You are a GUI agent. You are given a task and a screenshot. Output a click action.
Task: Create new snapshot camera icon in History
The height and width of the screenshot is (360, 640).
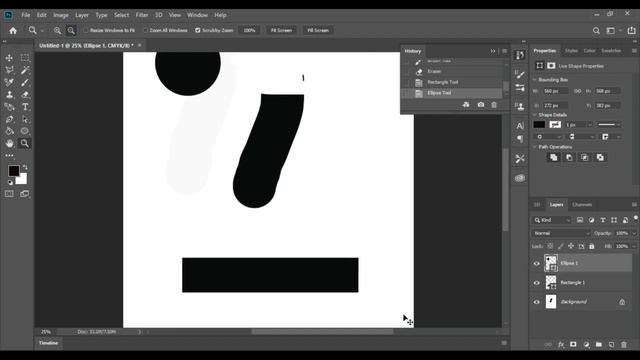point(481,105)
